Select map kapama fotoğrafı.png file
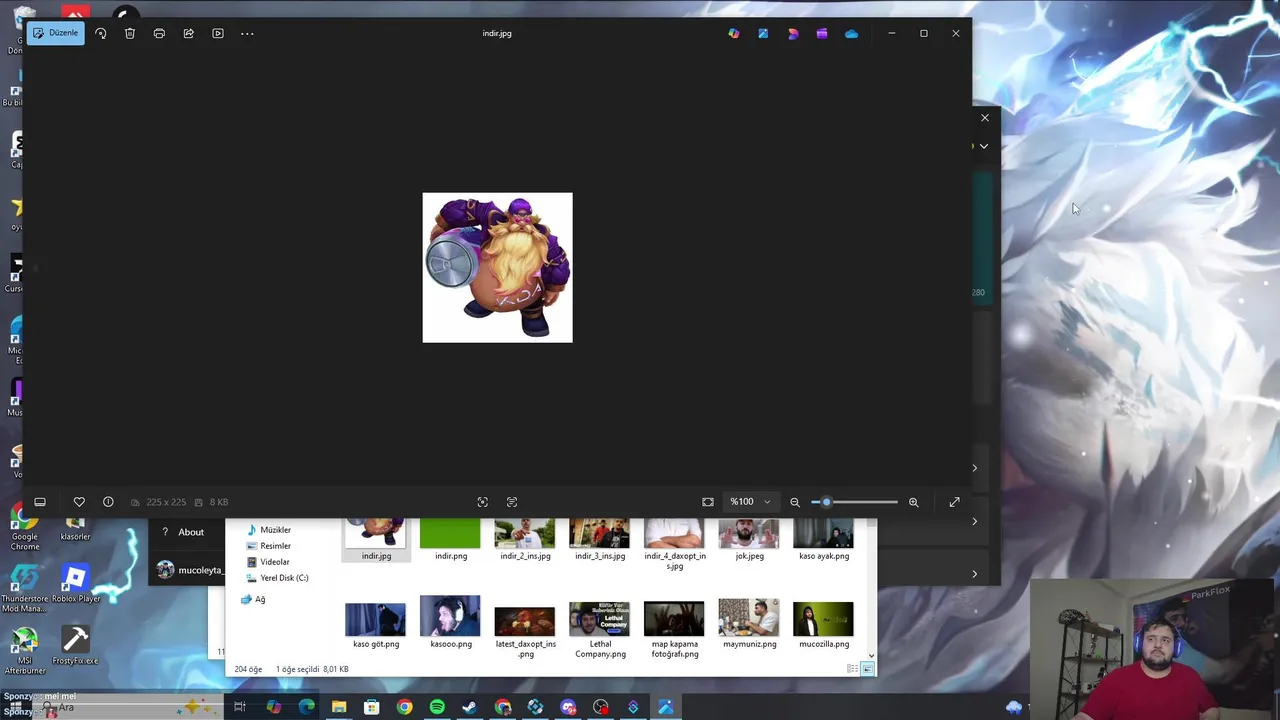The height and width of the screenshot is (720, 1280). 674,630
